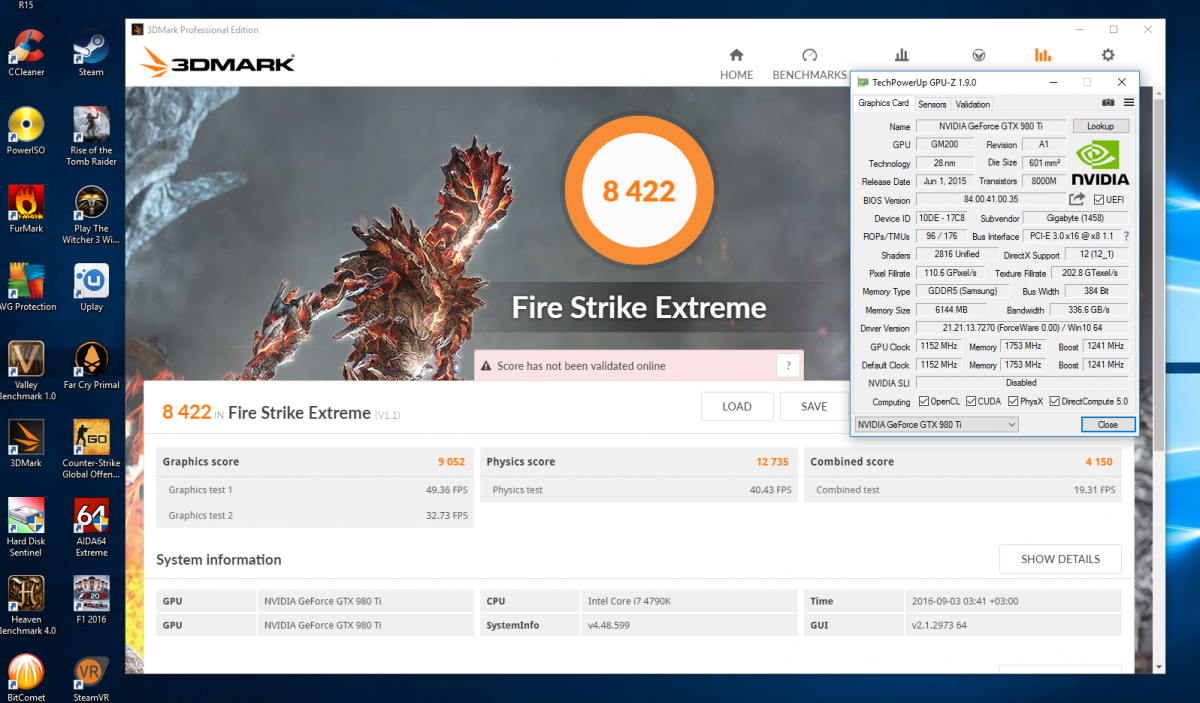
Task: Click the 'Combined test' row
Action: click(x=963, y=490)
